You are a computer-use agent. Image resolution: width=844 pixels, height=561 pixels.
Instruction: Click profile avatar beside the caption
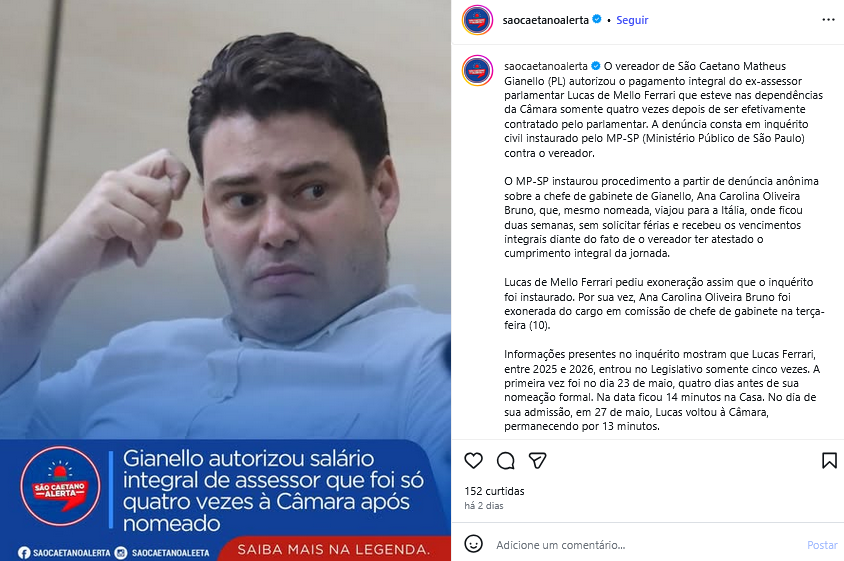point(477,70)
